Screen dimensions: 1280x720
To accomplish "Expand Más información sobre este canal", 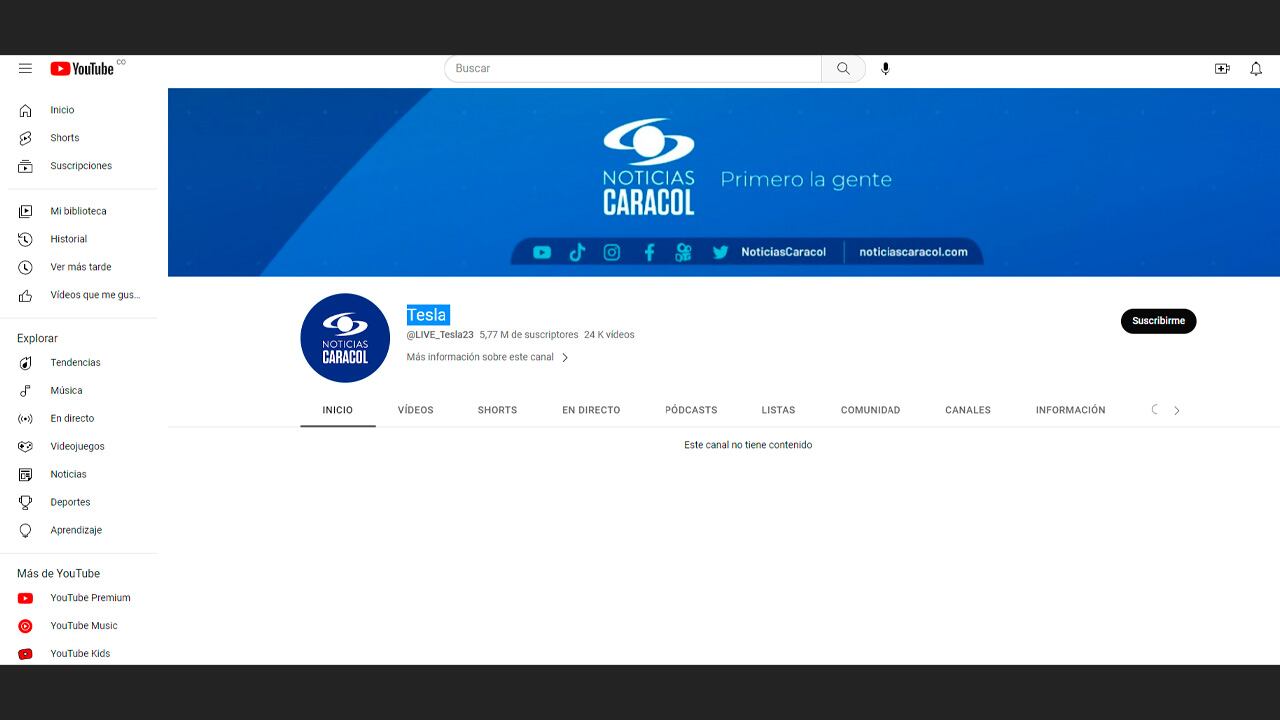I will (x=487, y=356).
